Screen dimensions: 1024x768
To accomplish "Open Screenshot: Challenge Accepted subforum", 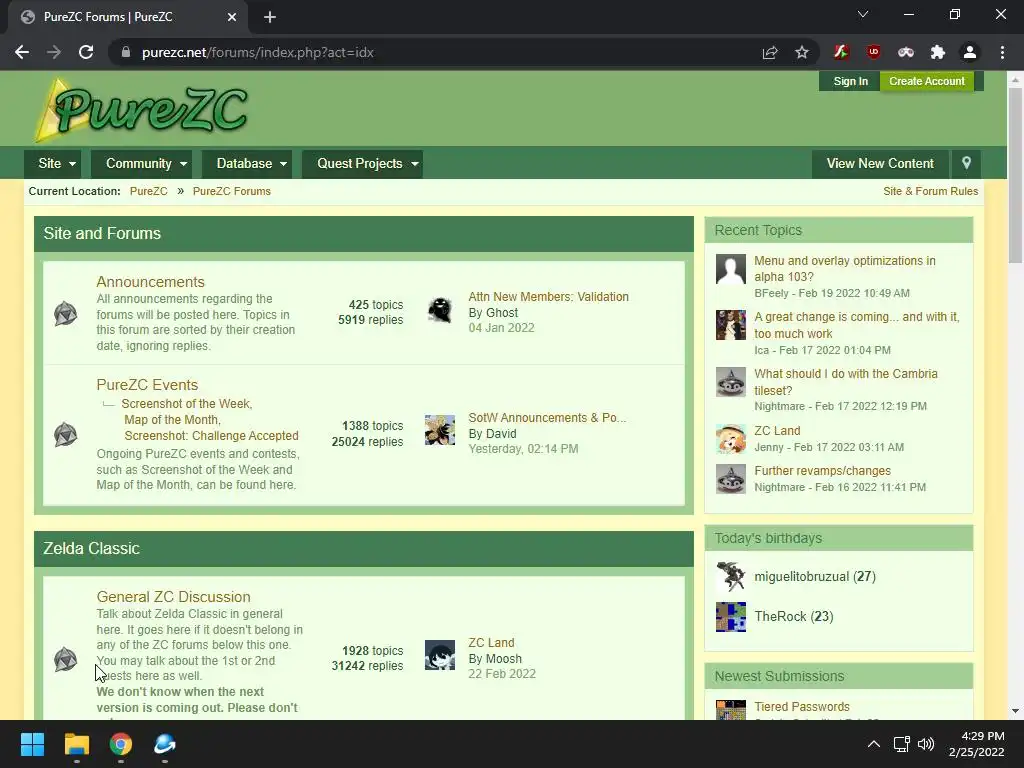I will click(211, 436).
